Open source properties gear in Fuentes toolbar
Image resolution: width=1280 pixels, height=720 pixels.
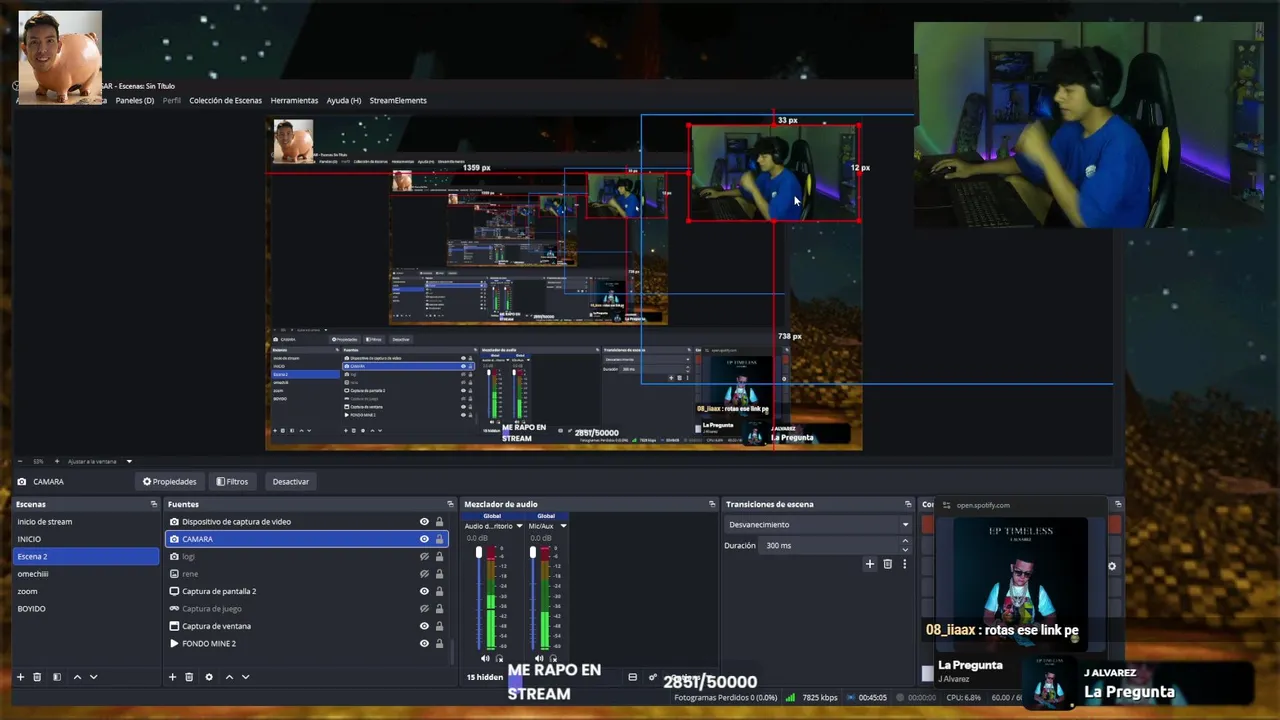tap(209, 677)
